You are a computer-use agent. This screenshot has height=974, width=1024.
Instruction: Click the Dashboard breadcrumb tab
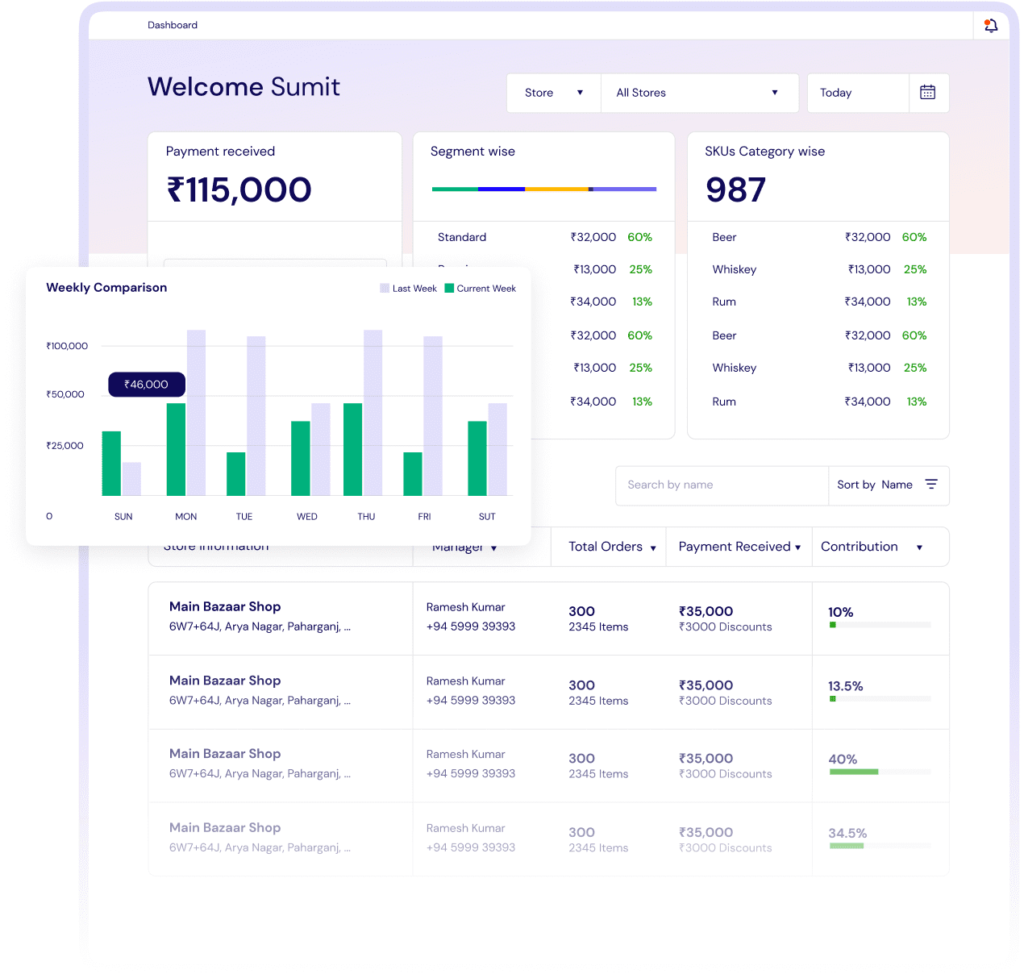click(x=173, y=25)
